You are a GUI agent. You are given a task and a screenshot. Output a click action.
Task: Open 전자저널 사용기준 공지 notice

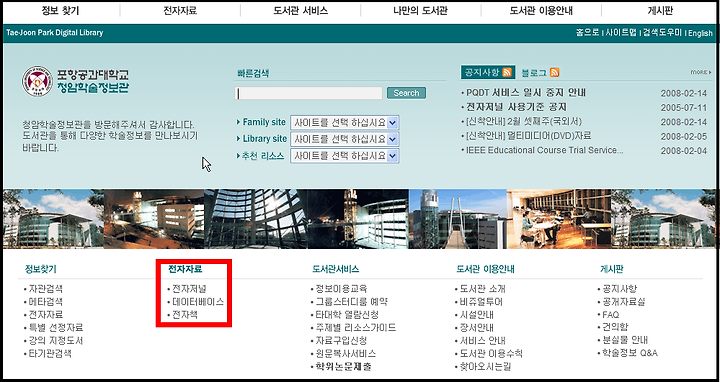pyautogui.click(x=517, y=107)
